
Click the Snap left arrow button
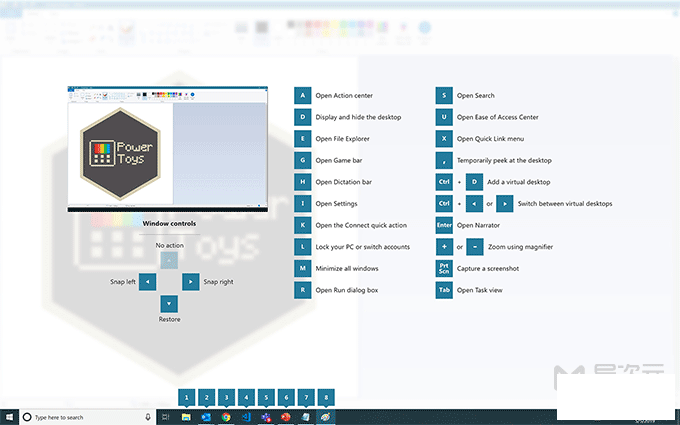click(x=147, y=282)
